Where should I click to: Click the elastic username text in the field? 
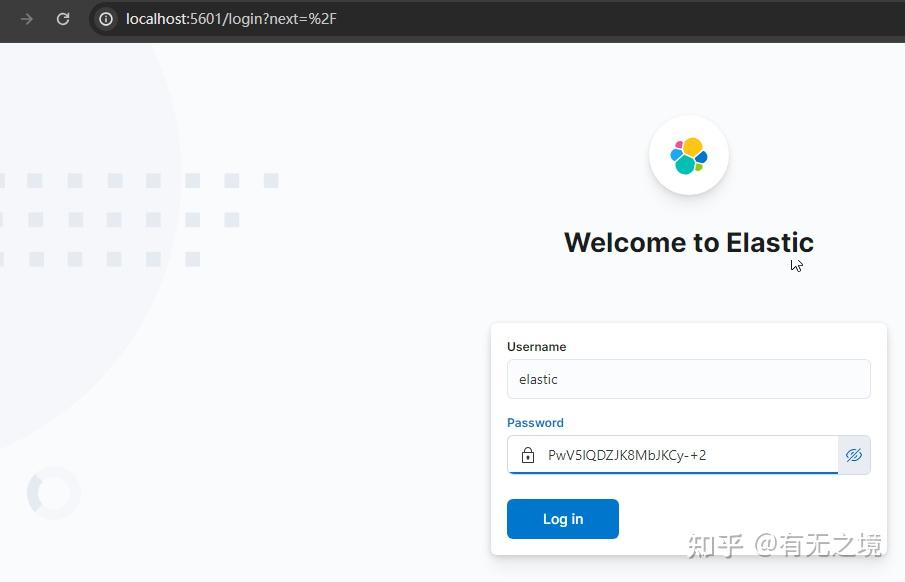point(538,379)
